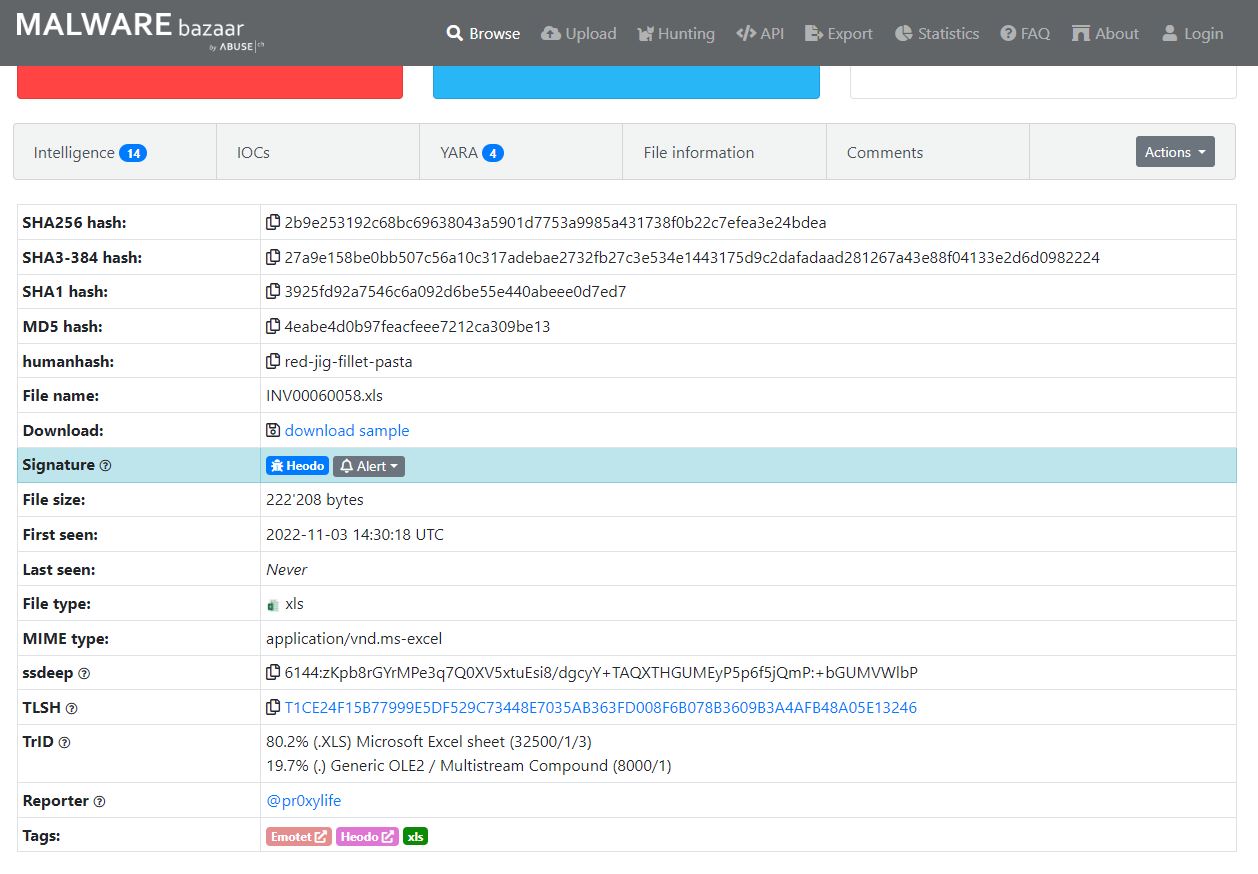
Task: Click the pink Heodo tag
Action: pos(367,836)
